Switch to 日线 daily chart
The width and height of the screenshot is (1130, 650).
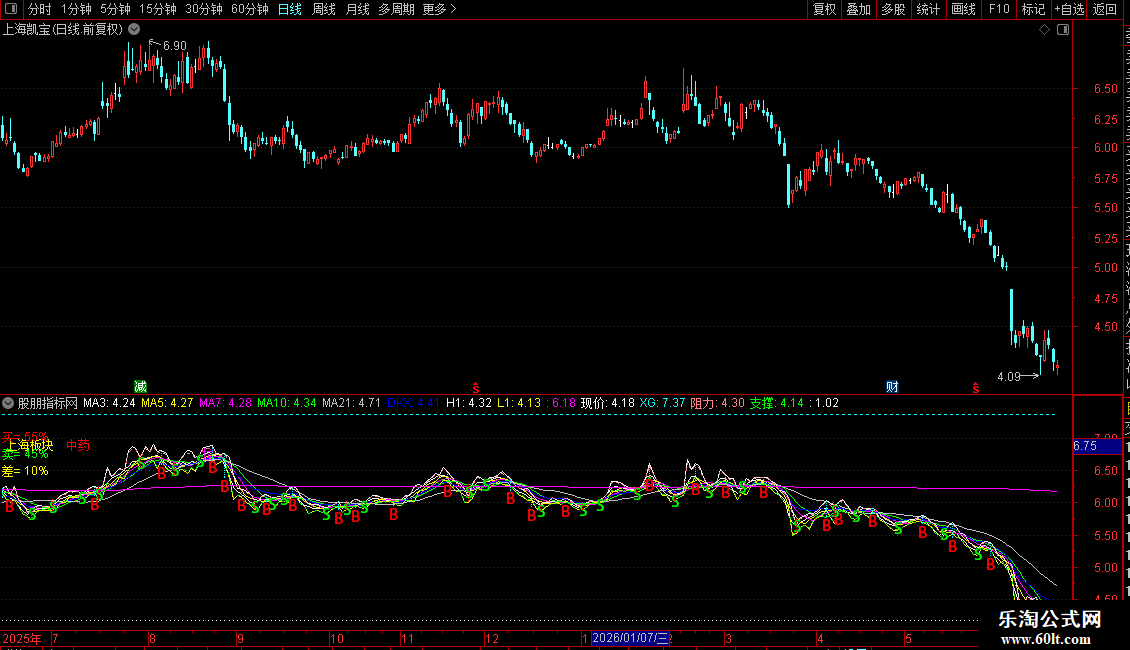coord(290,9)
